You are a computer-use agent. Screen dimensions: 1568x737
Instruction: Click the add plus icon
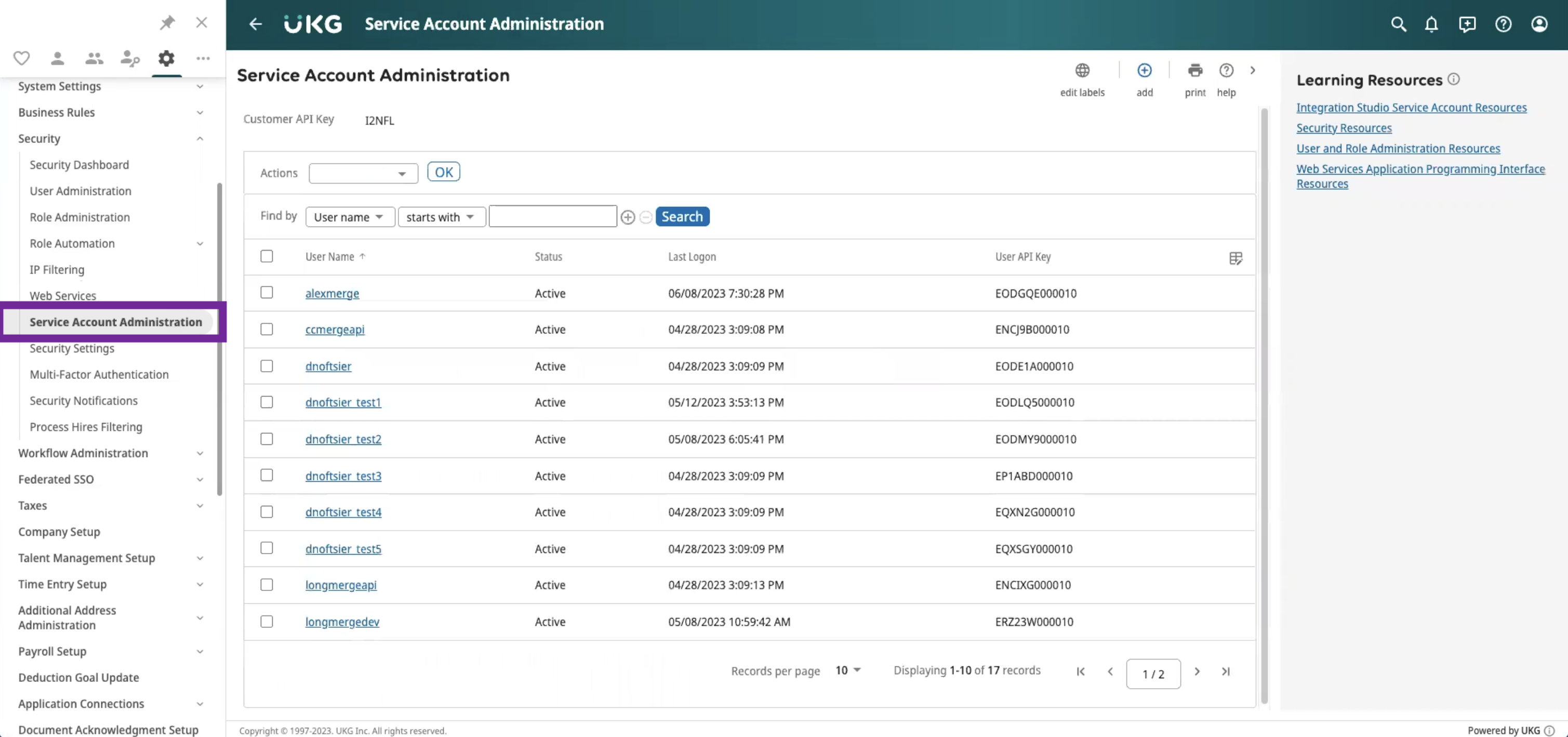click(x=1144, y=71)
